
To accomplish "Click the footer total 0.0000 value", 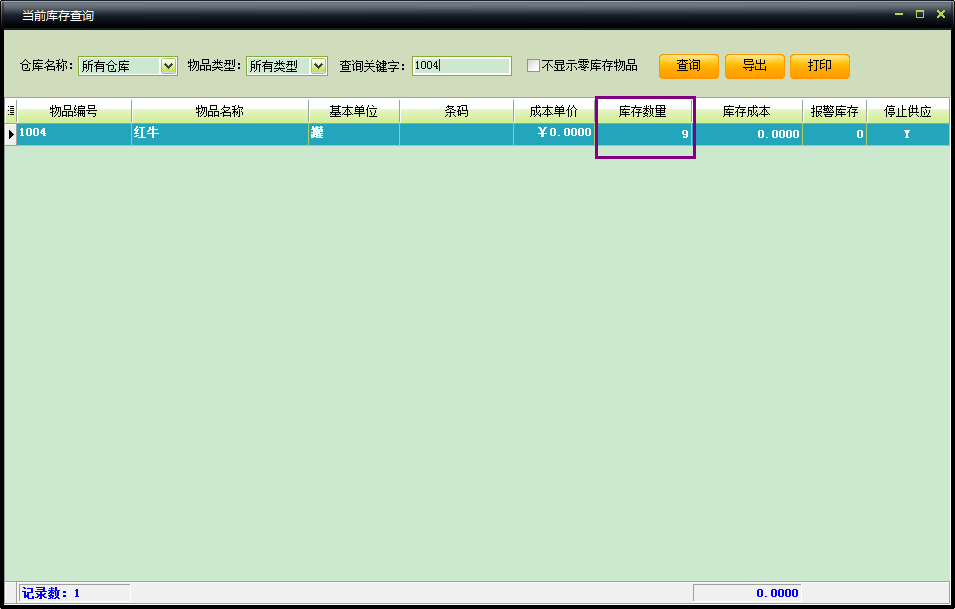I will point(777,593).
